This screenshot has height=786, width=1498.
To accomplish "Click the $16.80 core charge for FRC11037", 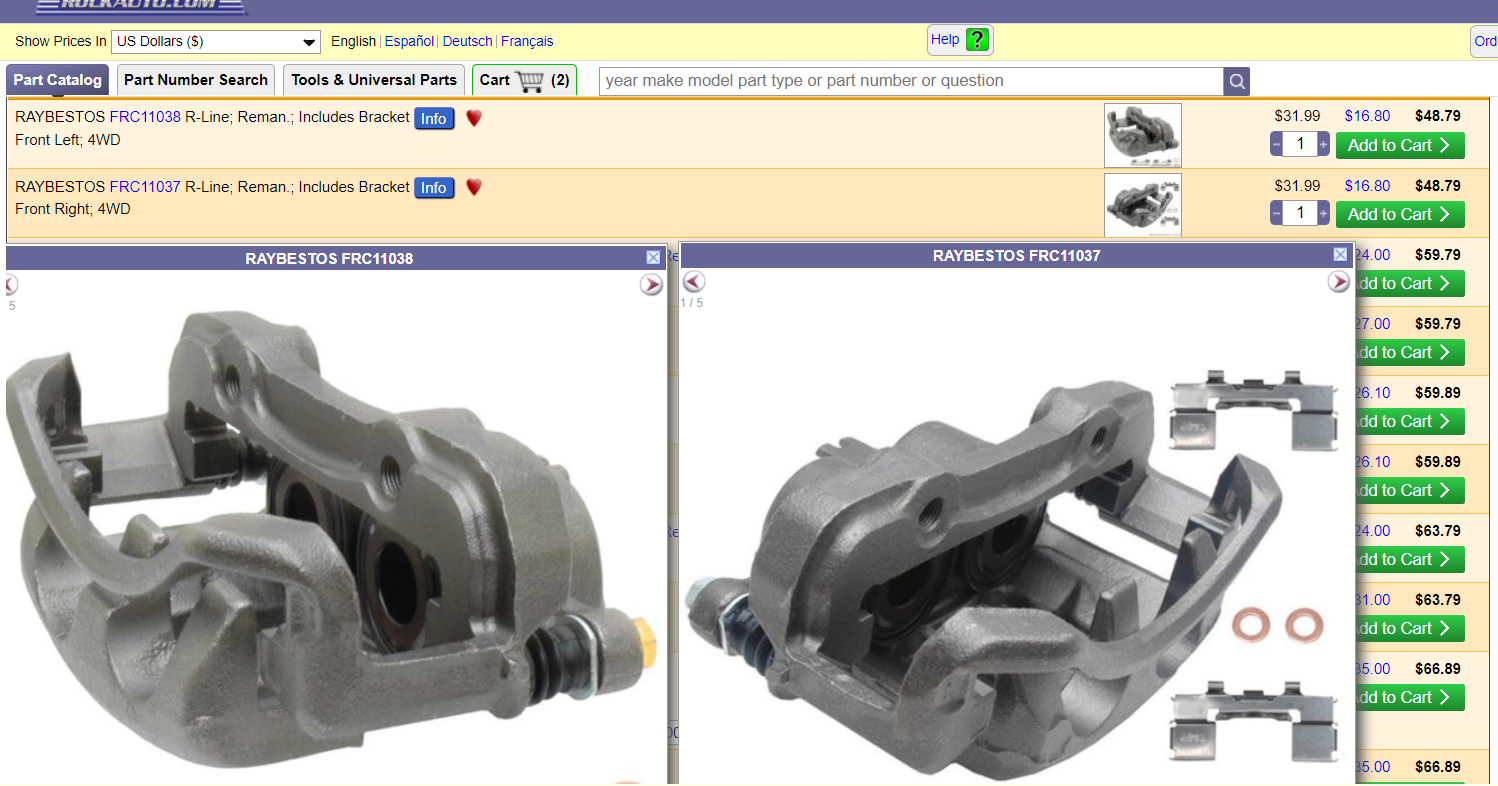I will coord(1367,186).
